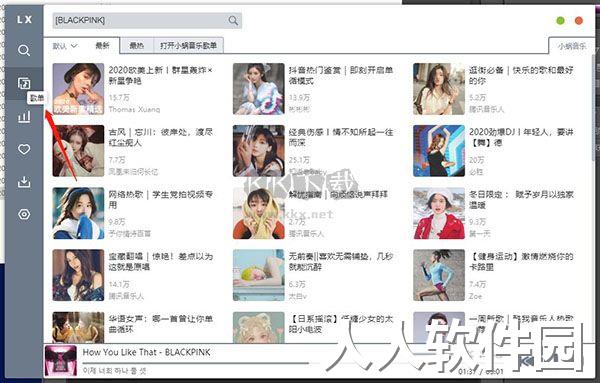The width and height of the screenshot is (600, 383).
Task: Open 抖音热门鉴赏 playlist cover
Action: pos(259,89)
